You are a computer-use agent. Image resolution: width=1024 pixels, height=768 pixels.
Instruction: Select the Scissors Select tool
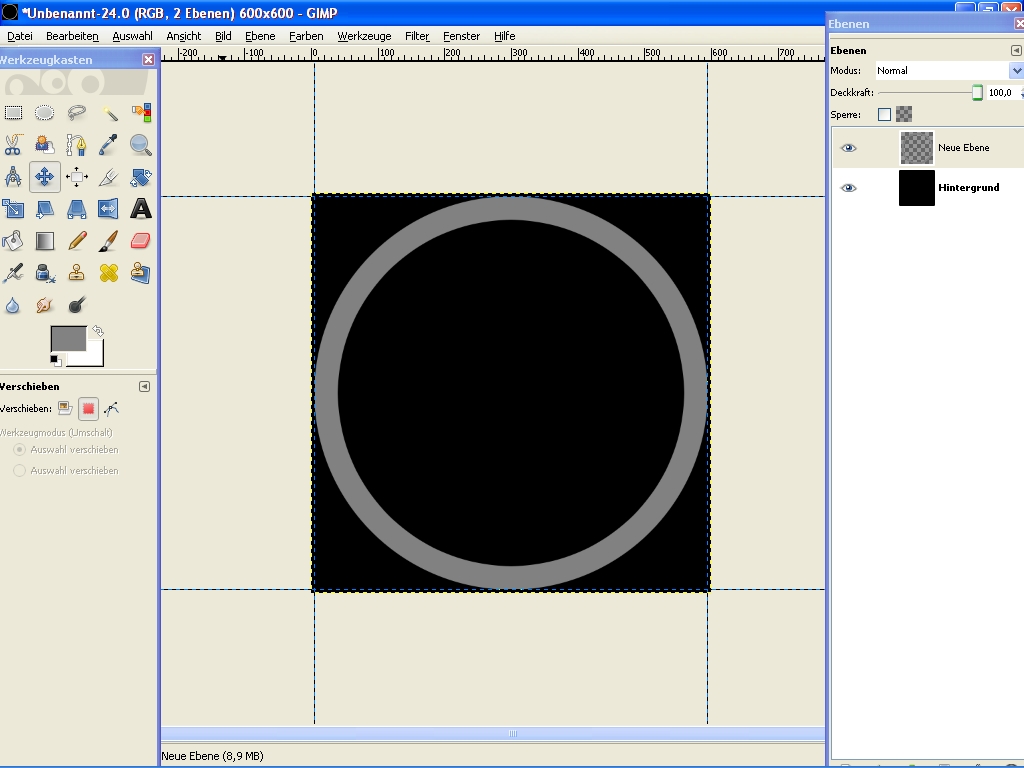click(x=13, y=145)
